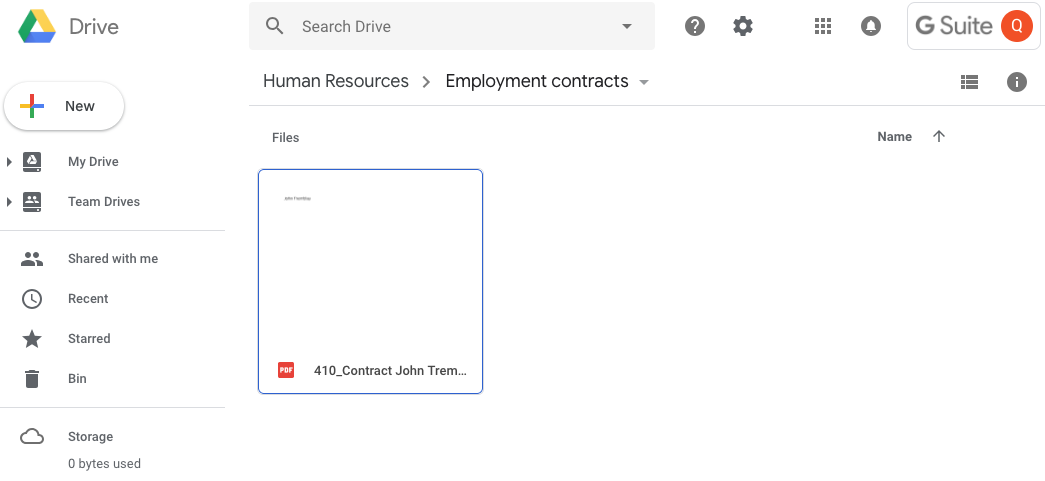
Task: Reverse sort direction with the arrow
Action: coord(938,137)
